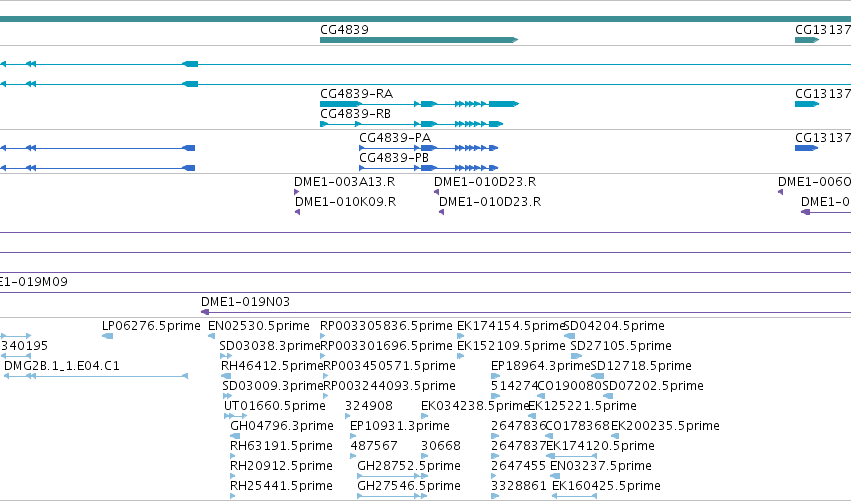Select the EK200235.5prime EST label
This screenshot has width=851, height=501.
pyautogui.click(x=665, y=427)
